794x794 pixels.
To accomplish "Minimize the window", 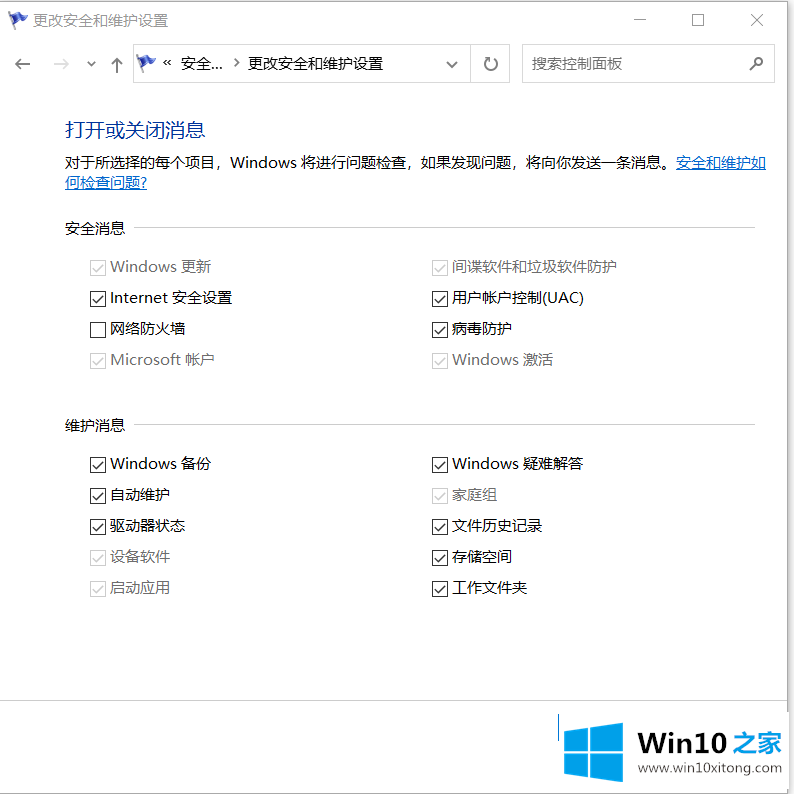I will pyautogui.click(x=640, y=20).
